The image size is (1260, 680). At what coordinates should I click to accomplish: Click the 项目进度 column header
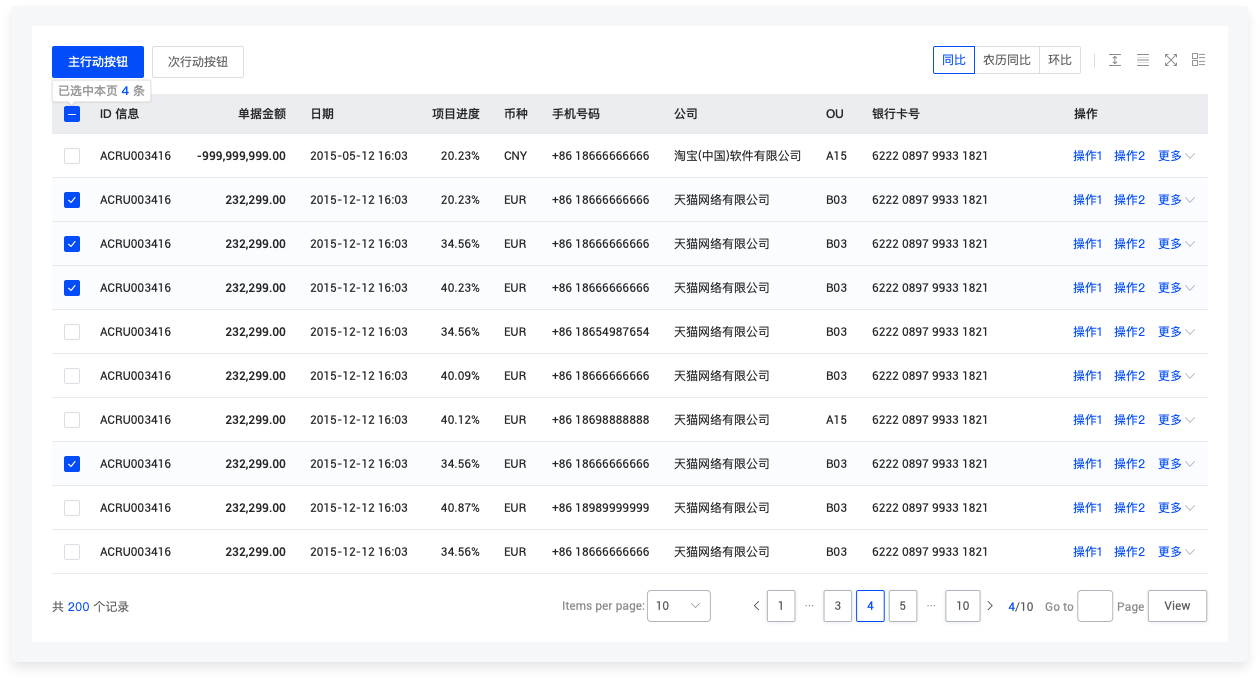coord(456,114)
